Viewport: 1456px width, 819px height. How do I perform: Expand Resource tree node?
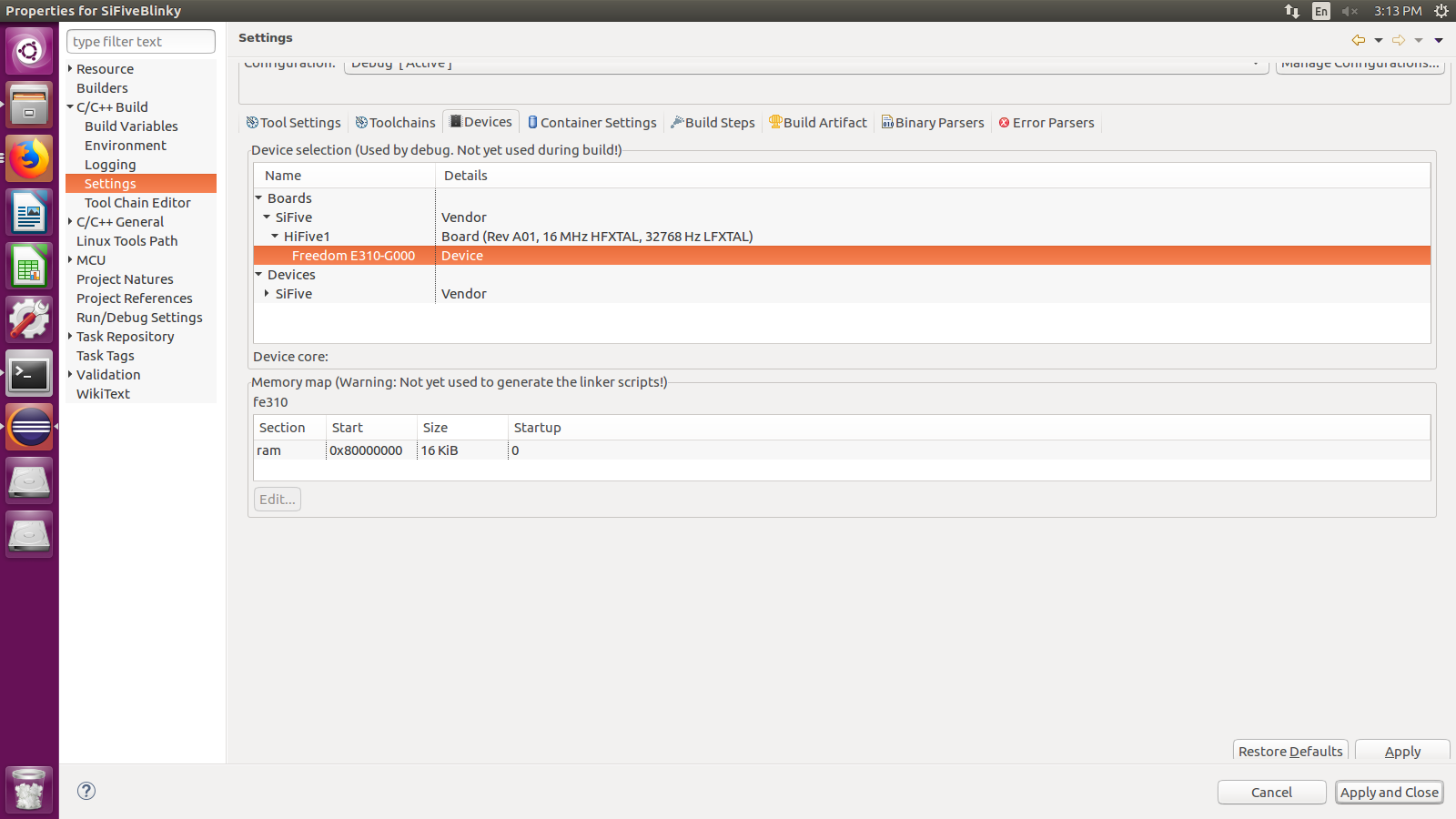pyautogui.click(x=70, y=68)
